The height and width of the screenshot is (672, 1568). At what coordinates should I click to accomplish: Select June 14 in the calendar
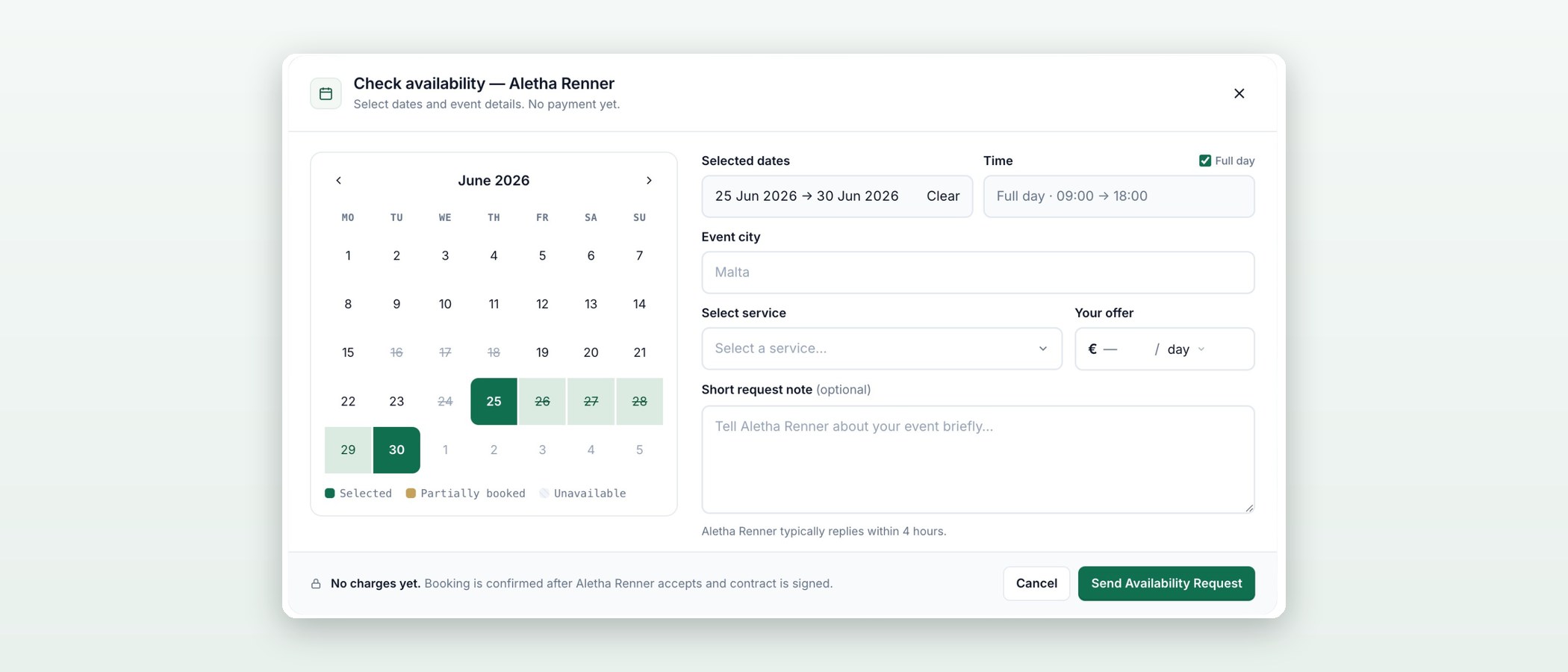tap(639, 304)
